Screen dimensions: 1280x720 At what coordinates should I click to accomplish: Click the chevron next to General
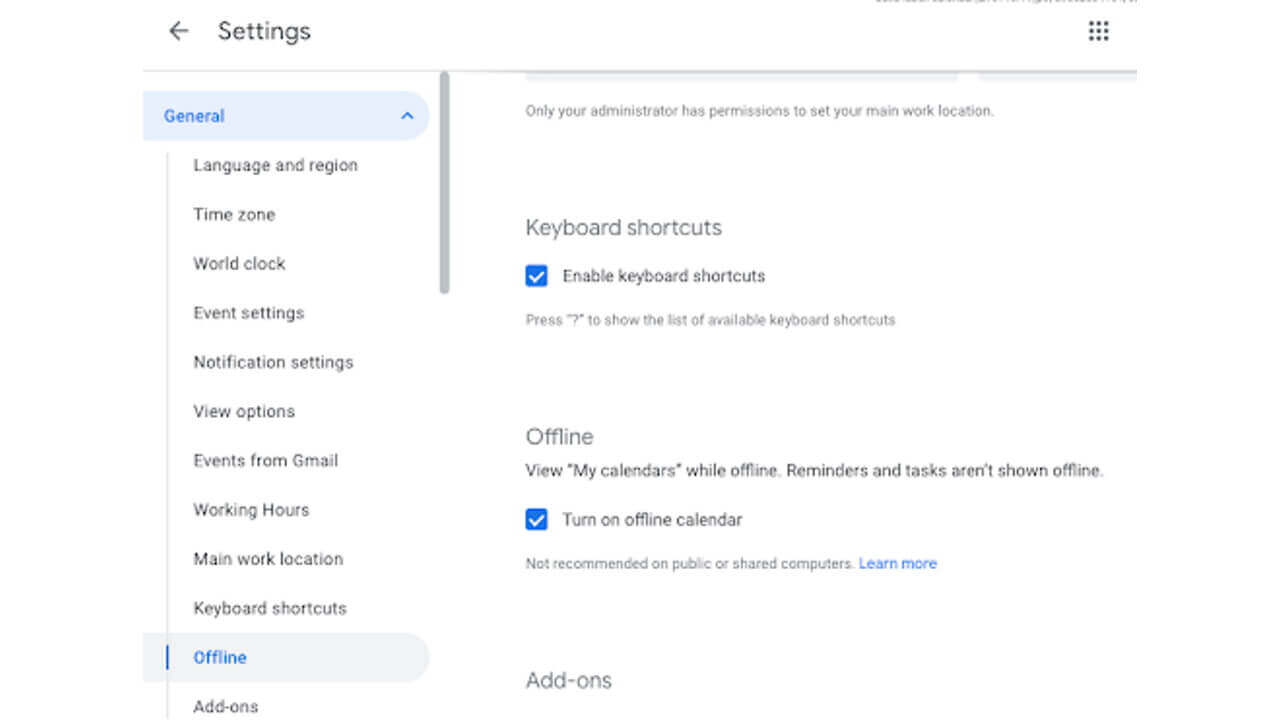407,116
